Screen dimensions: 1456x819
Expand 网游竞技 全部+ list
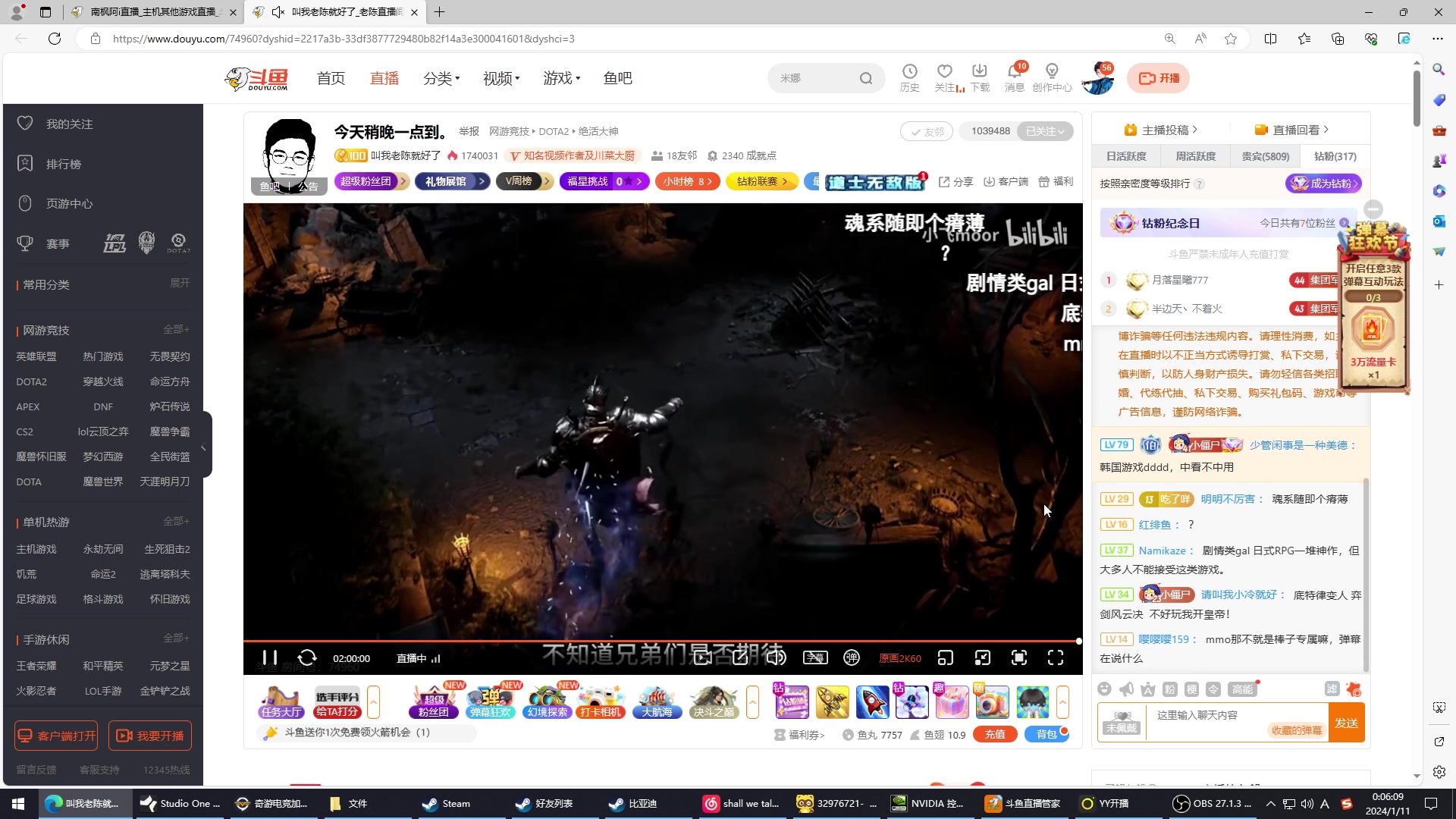(177, 329)
